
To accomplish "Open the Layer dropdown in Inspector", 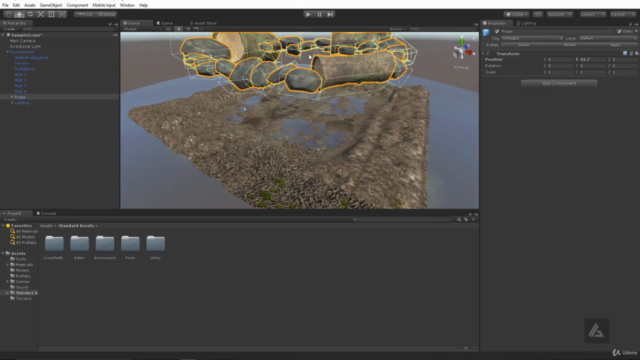I will tap(608, 38).
